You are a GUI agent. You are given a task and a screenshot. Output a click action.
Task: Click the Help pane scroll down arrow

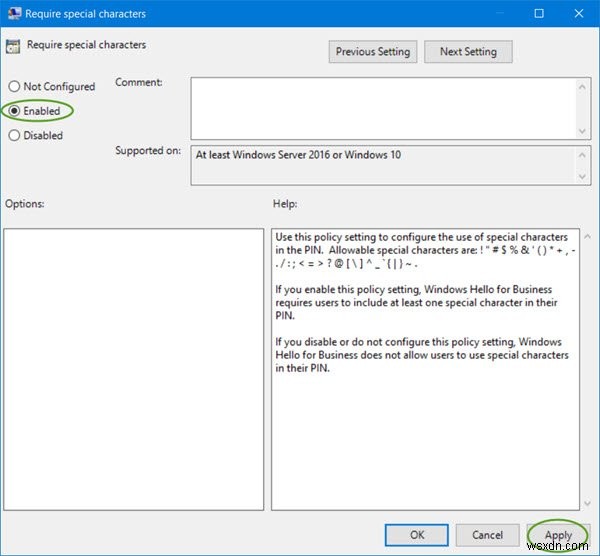click(587, 503)
